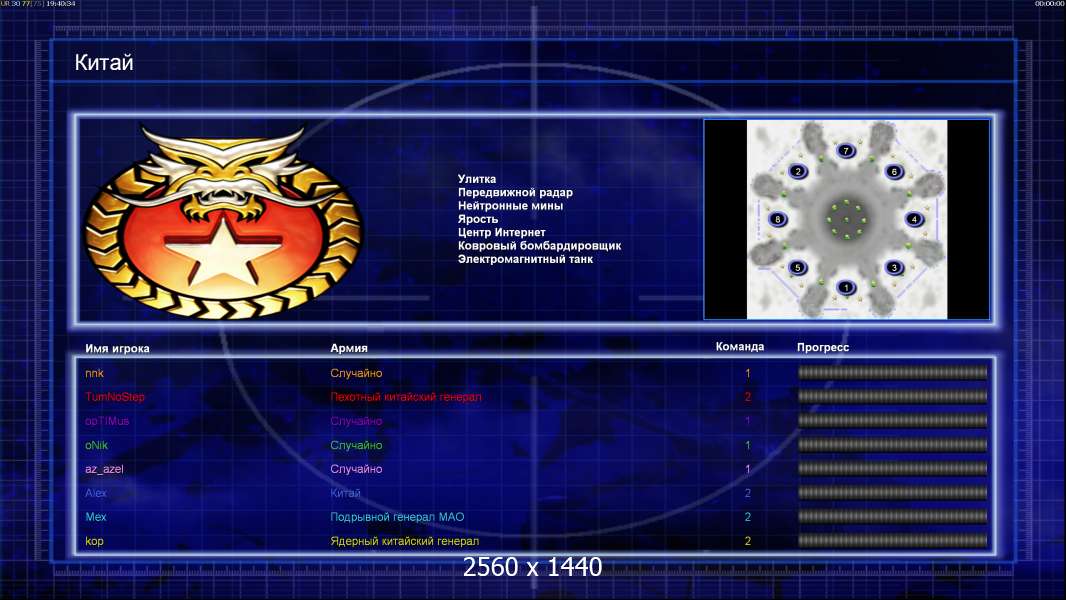Click the Электромагнитный танк line
The image size is (1066, 600).
click(526, 259)
